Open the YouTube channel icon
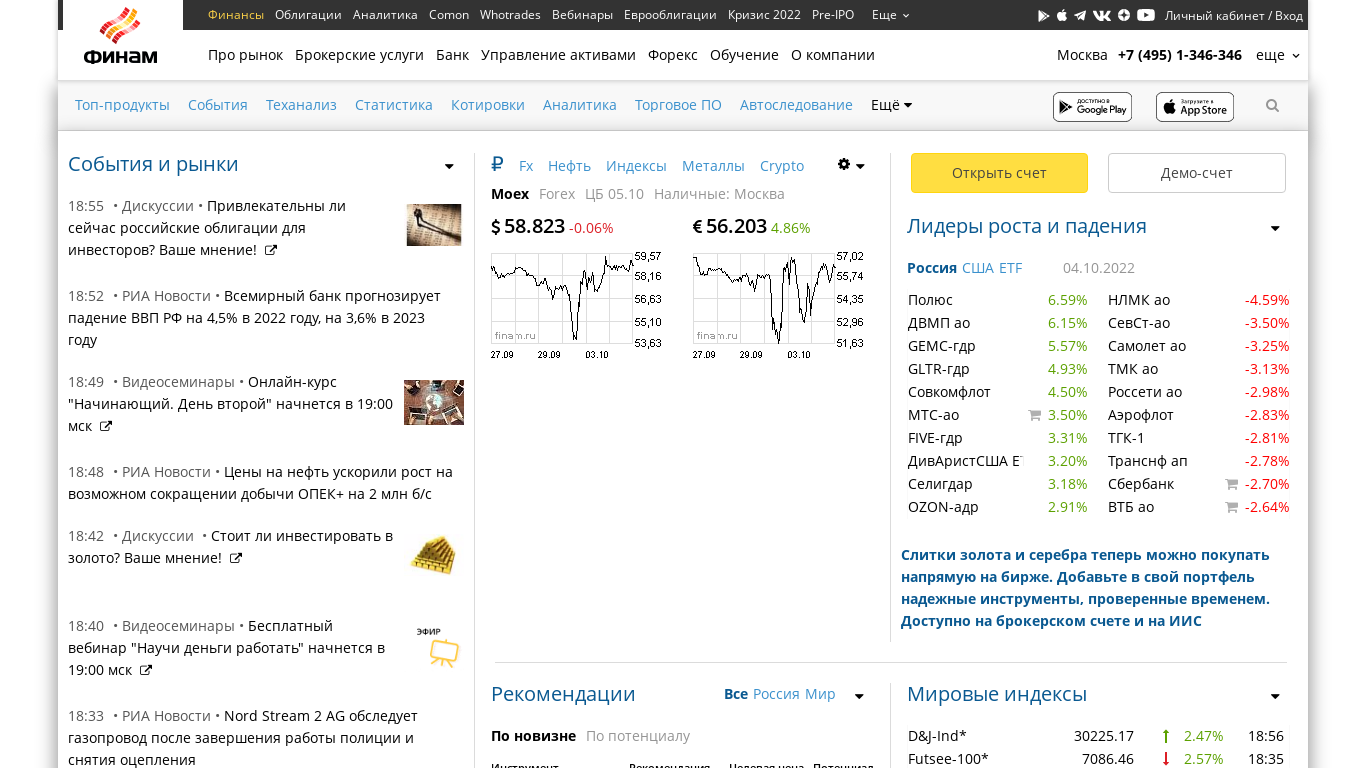This screenshot has width=1366, height=768. click(x=1146, y=15)
